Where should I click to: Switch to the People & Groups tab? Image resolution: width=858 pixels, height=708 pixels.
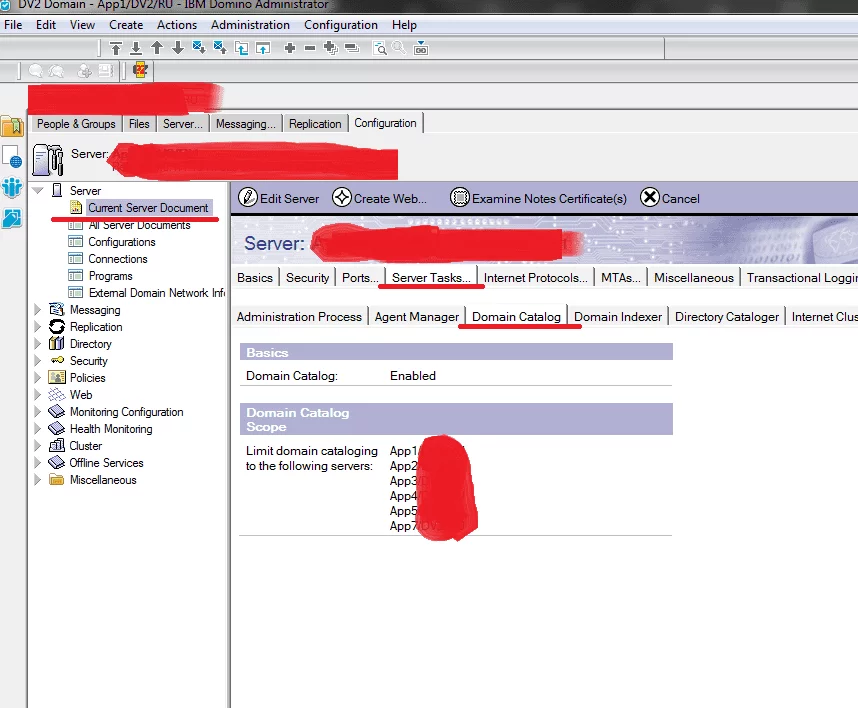coord(76,124)
